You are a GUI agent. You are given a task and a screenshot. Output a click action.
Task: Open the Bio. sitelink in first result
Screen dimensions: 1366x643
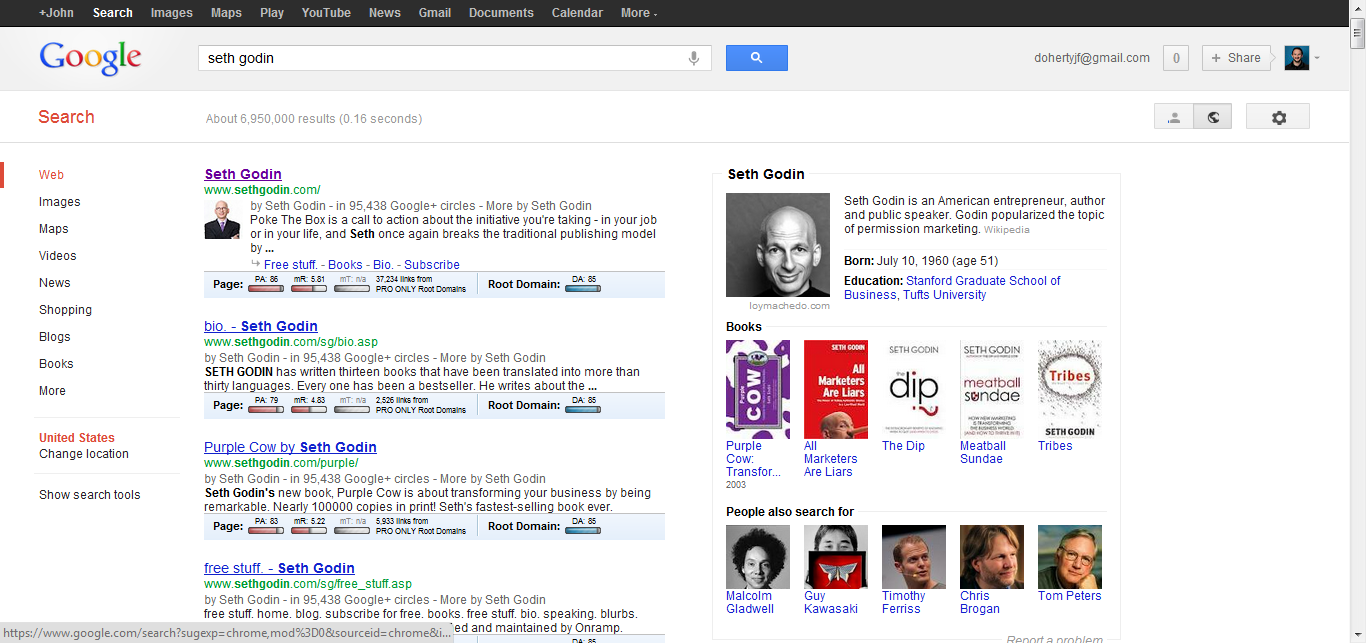383,265
